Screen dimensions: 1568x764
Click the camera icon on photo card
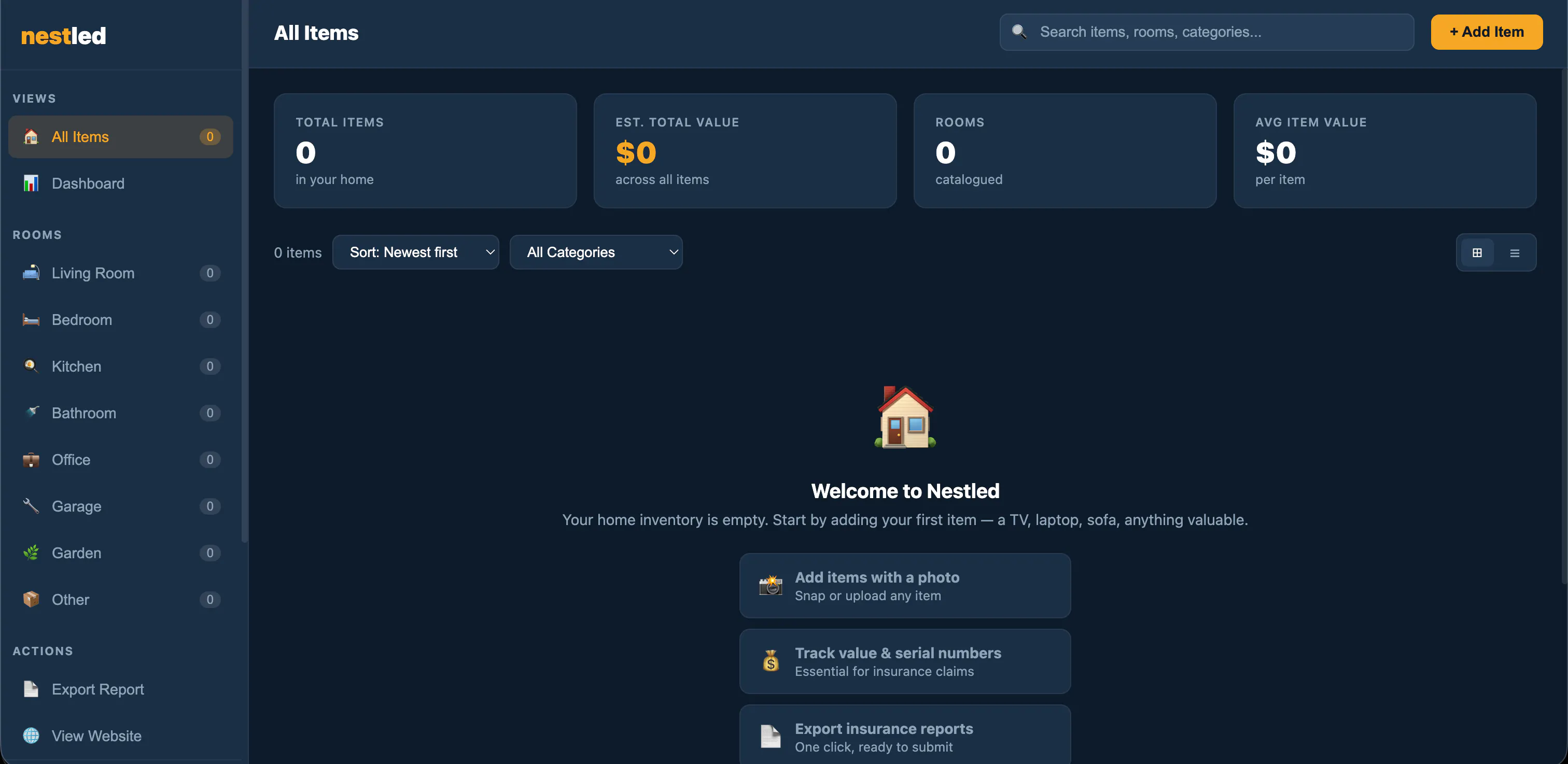point(771,586)
